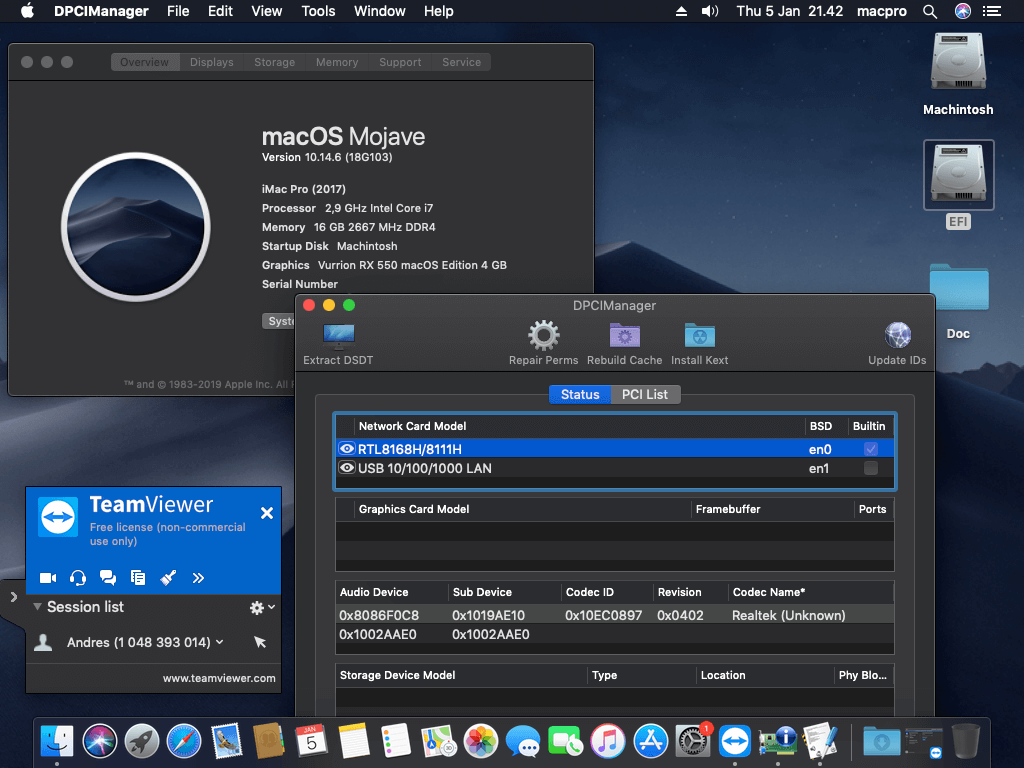Open the File menu
The height and width of the screenshot is (768, 1024).
[x=178, y=11]
